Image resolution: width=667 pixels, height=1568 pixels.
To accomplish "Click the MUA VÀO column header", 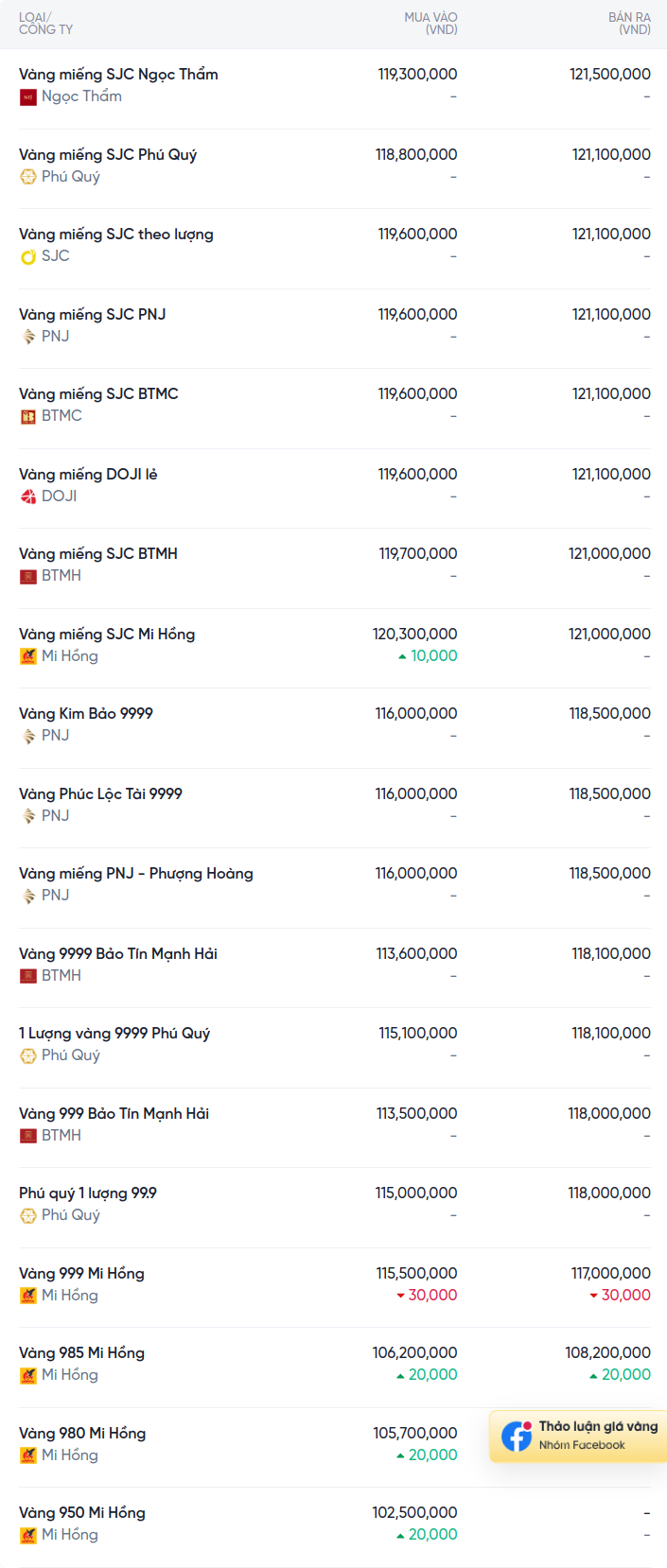I will [x=430, y=24].
